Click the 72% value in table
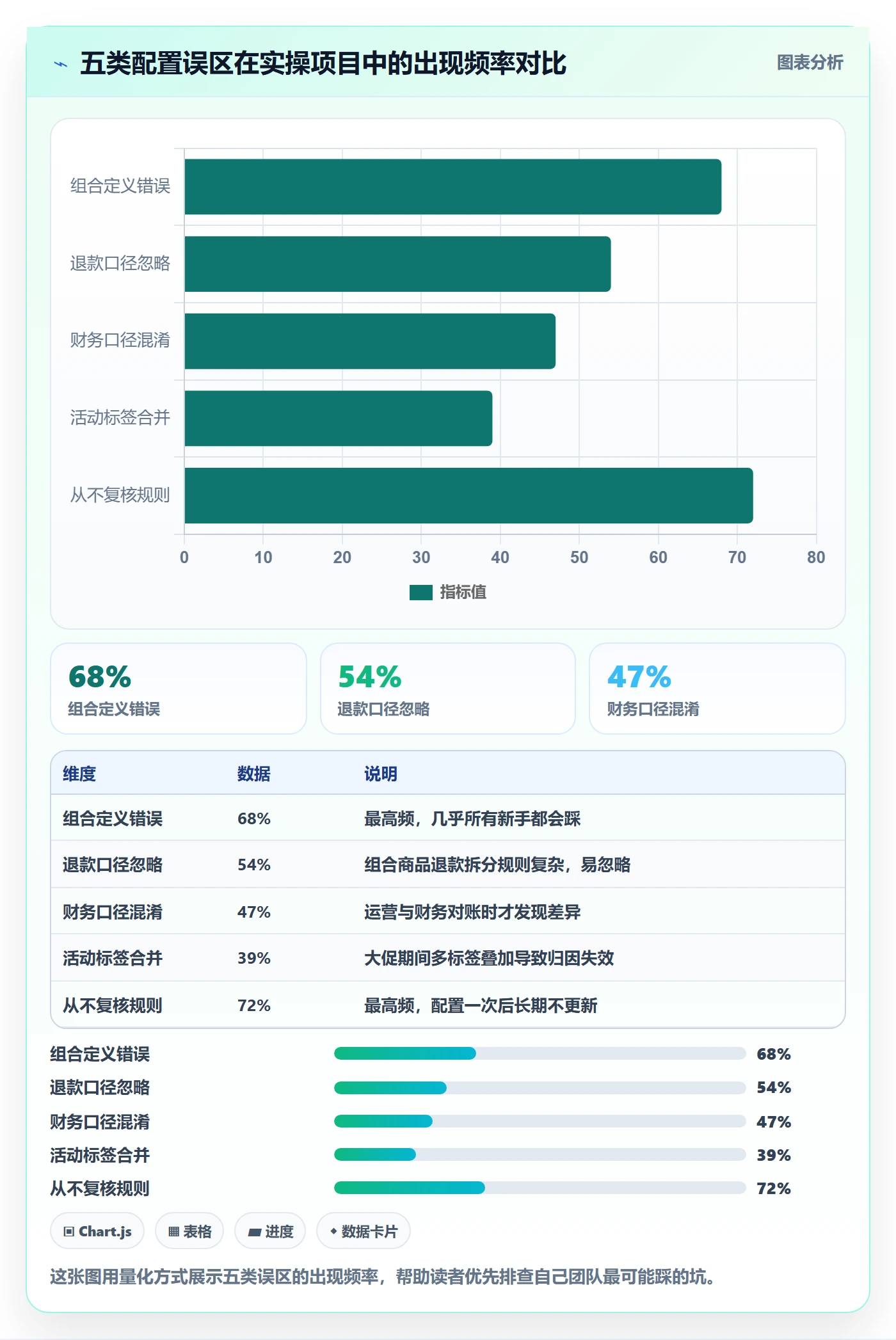The height and width of the screenshot is (1340, 896). click(x=254, y=1005)
